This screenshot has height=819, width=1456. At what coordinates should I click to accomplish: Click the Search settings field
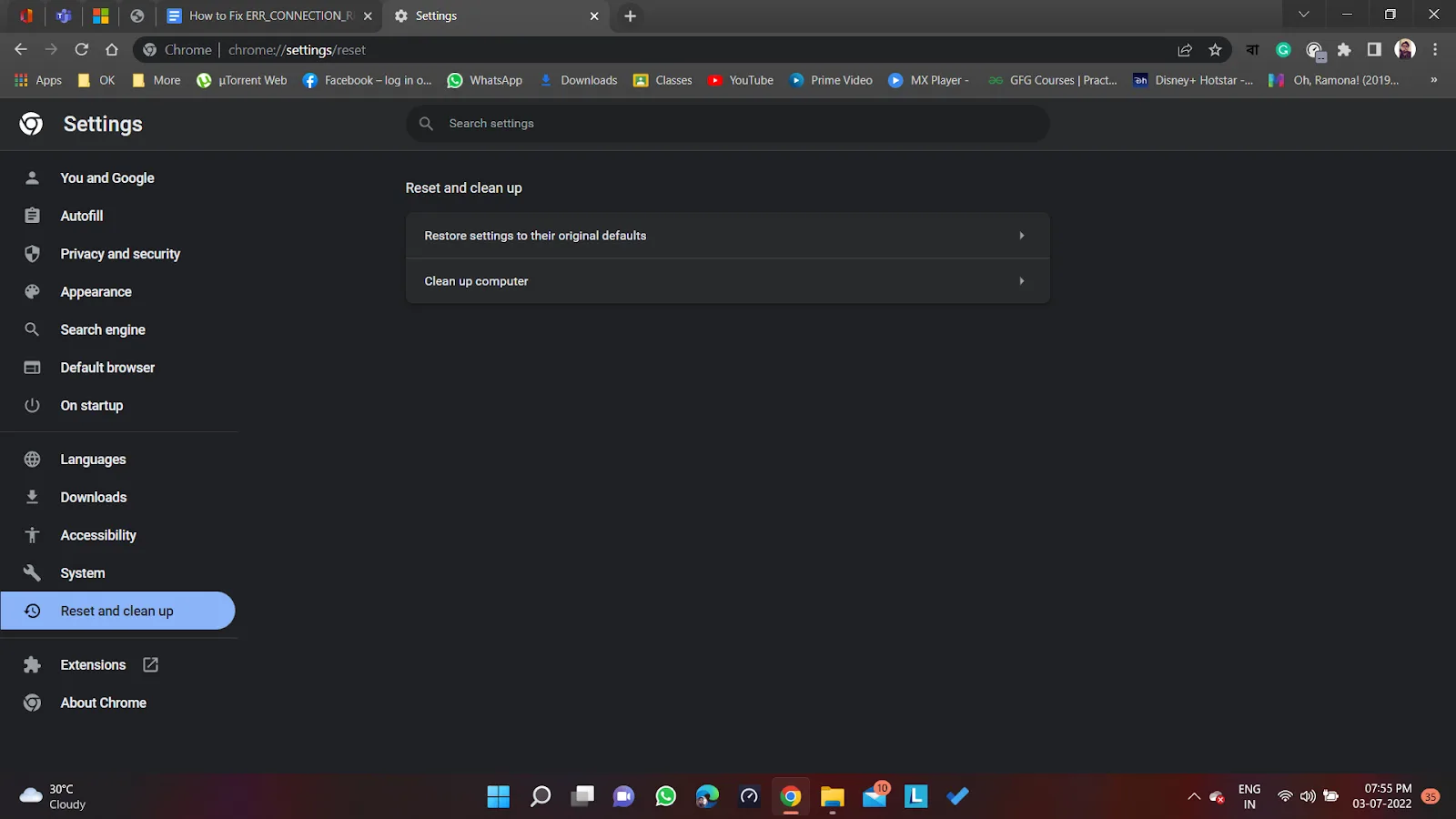[727, 124]
